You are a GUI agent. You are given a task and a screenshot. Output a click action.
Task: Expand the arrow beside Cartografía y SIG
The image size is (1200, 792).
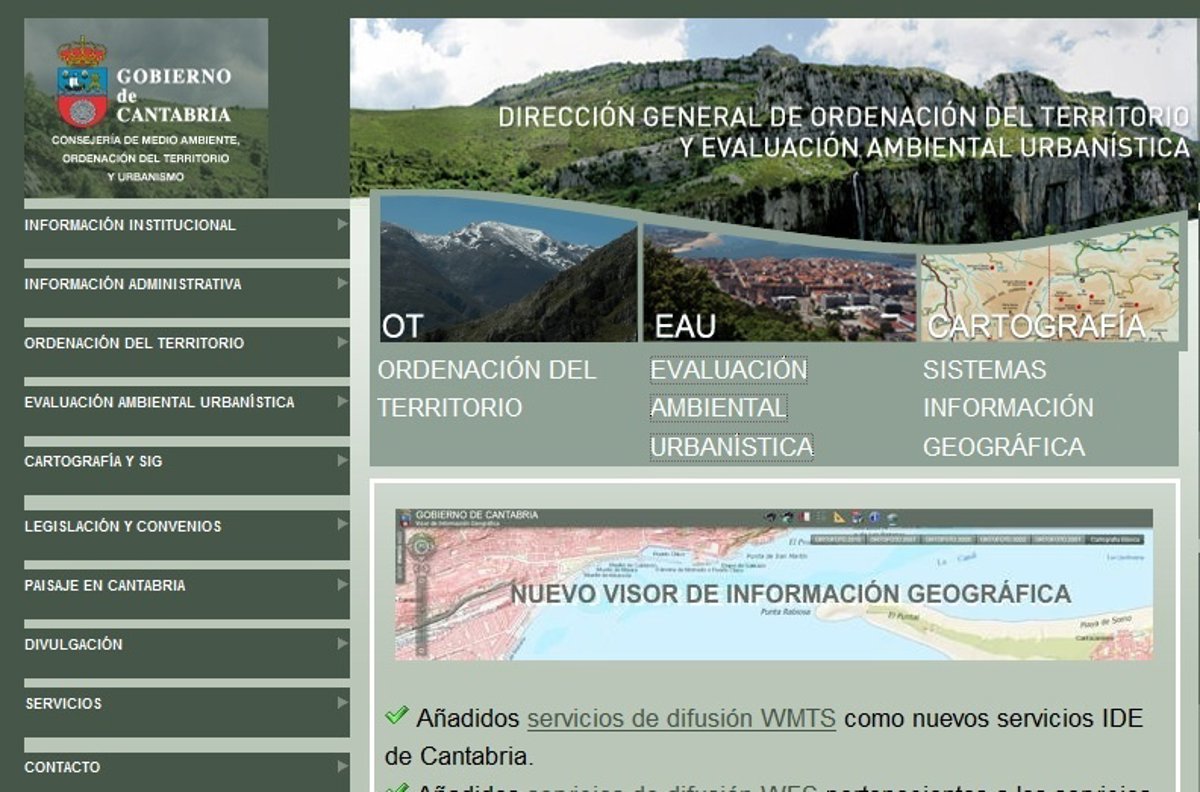(x=342, y=460)
